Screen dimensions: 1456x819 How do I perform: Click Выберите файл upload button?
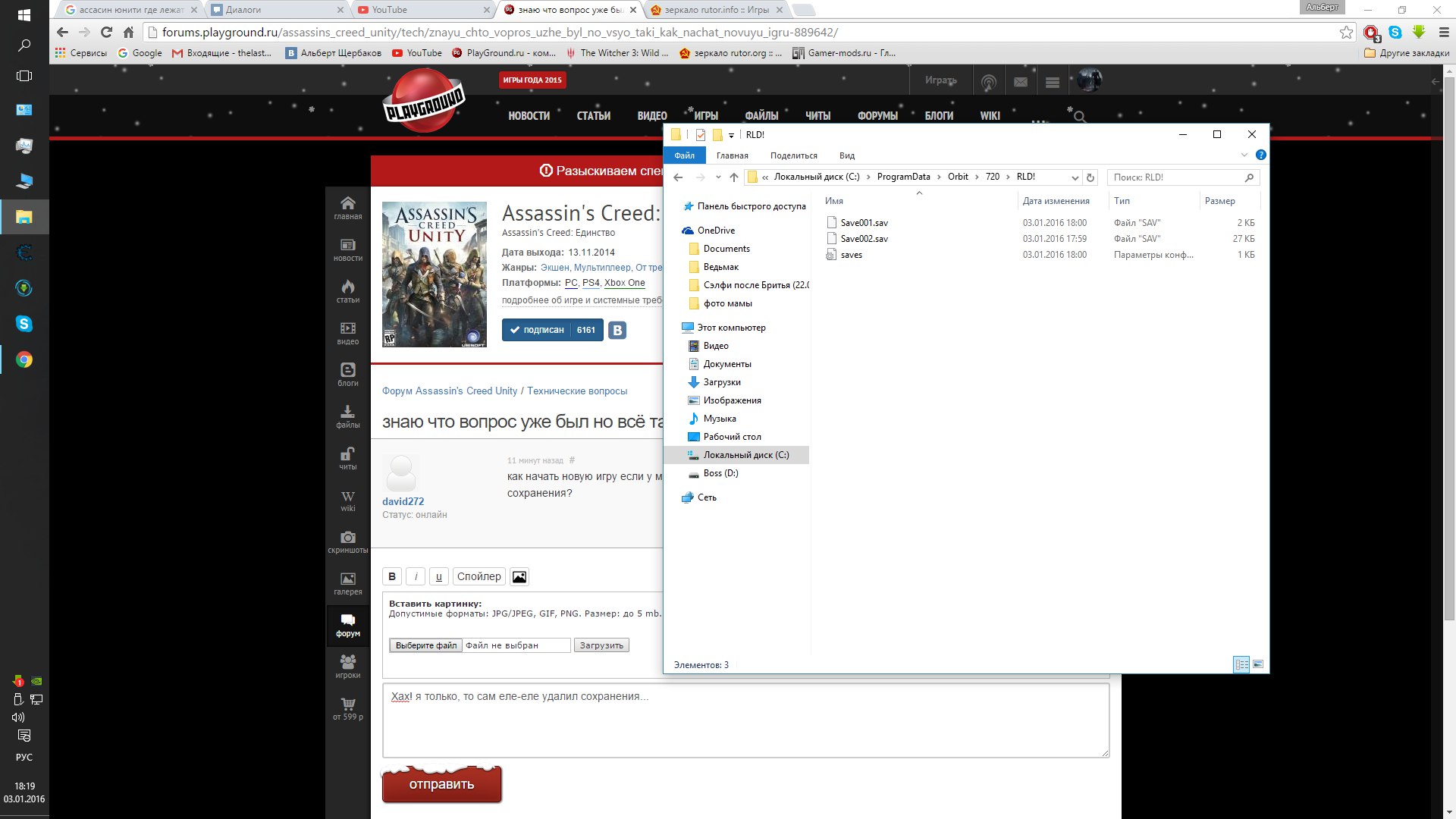[426, 645]
